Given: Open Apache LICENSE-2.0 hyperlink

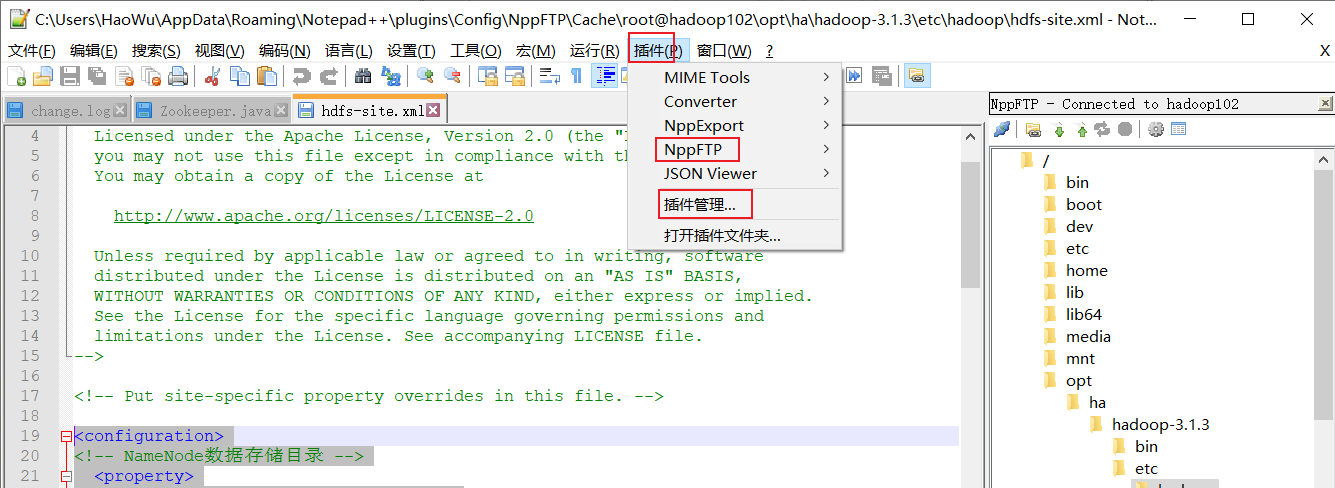Looking at the screenshot, I should click(x=324, y=216).
